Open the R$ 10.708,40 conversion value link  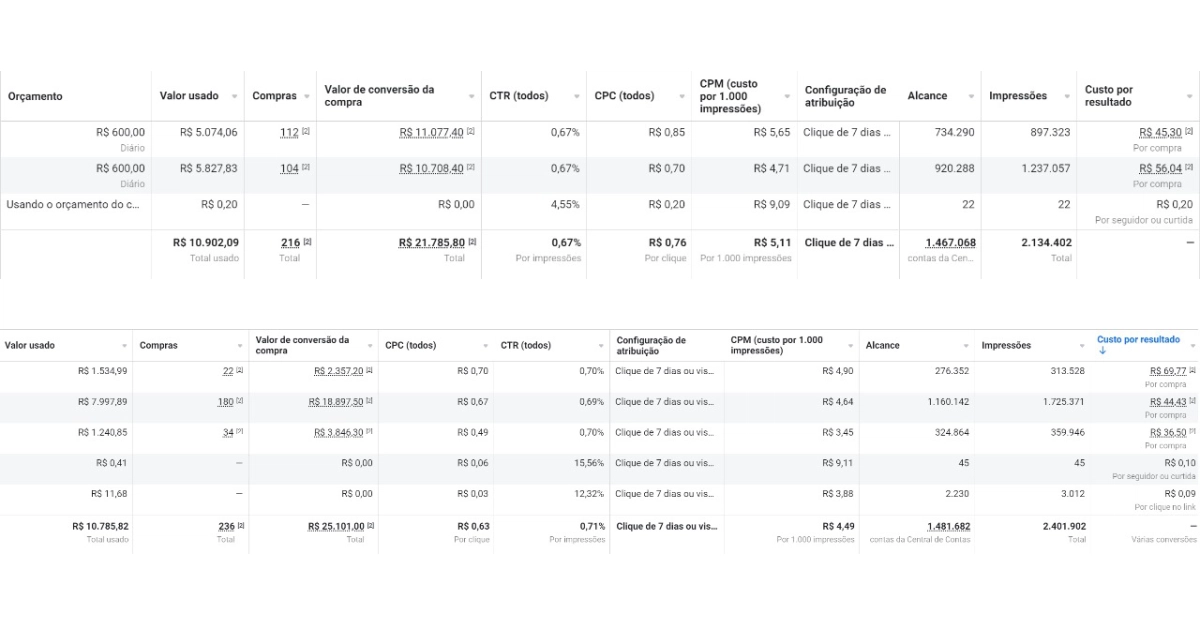pos(431,169)
